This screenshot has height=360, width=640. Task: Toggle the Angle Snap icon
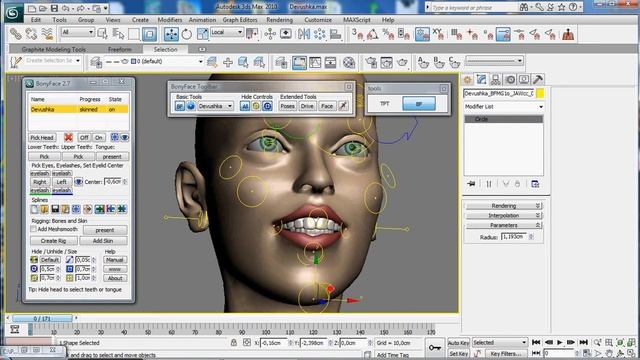point(373,34)
